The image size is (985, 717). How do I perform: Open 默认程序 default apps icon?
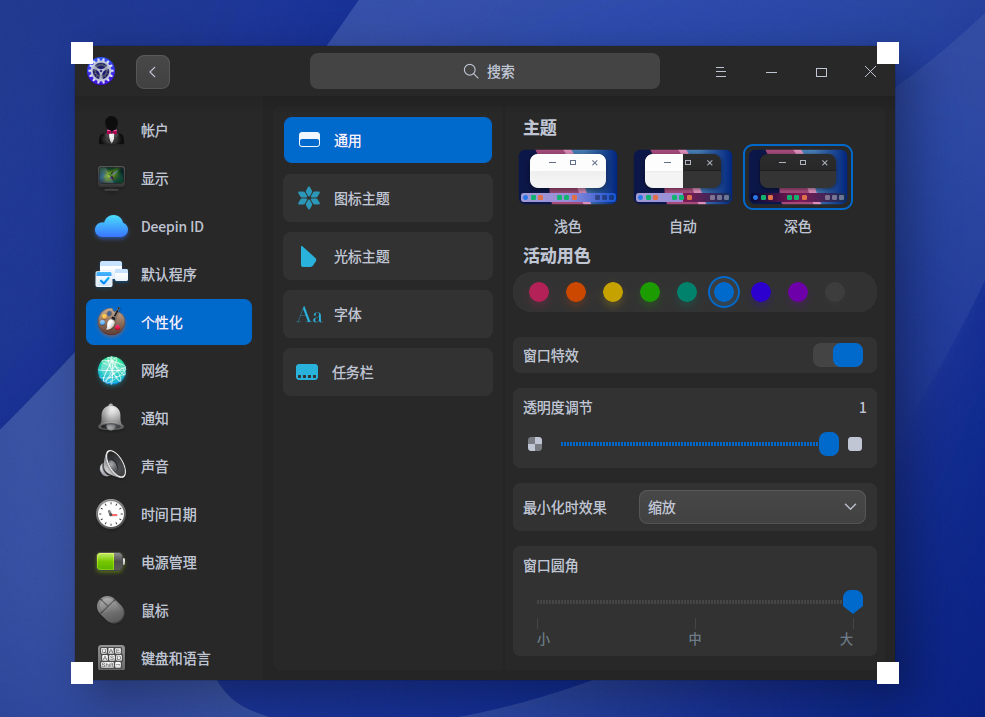coord(112,274)
